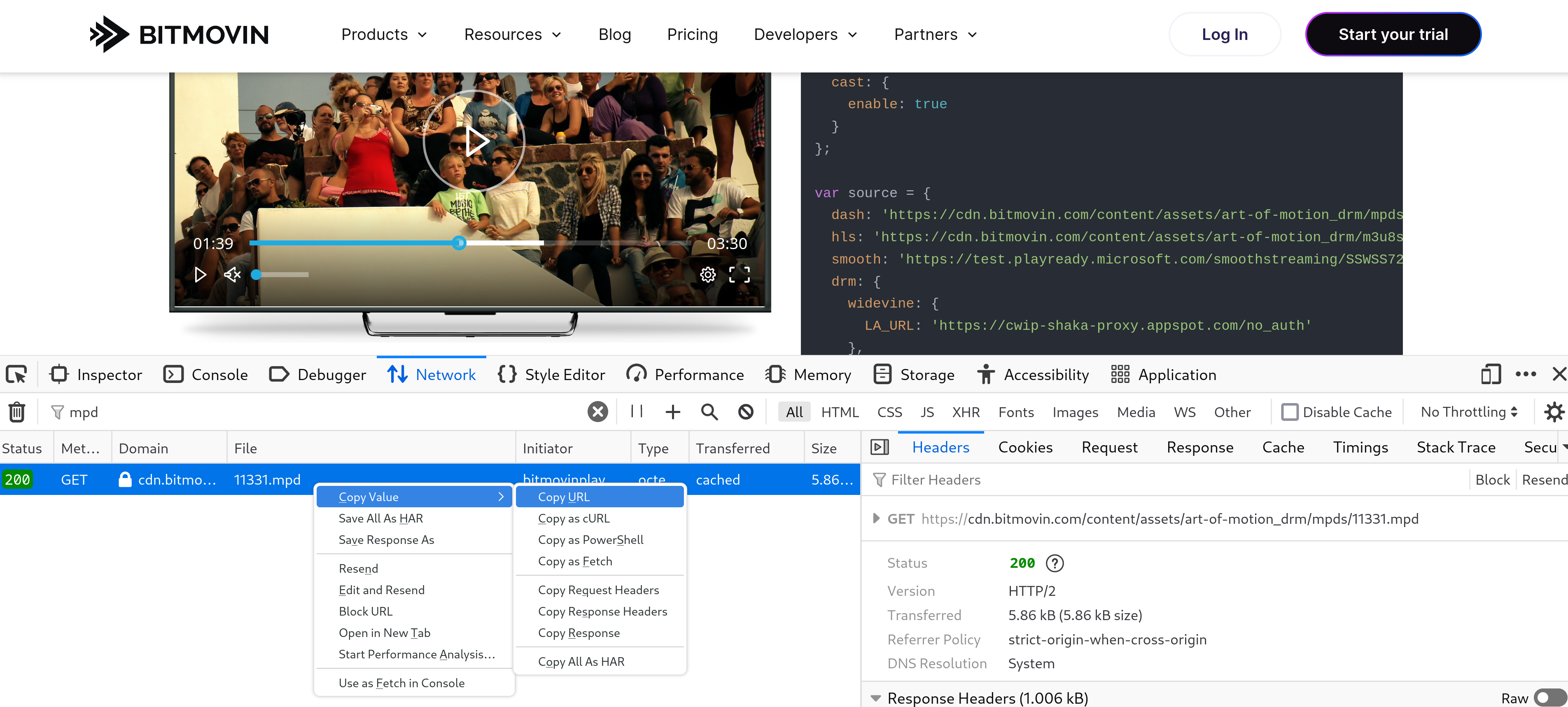Toggle Raw response headers switch
1568x707 pixels.
point(1549,697)
